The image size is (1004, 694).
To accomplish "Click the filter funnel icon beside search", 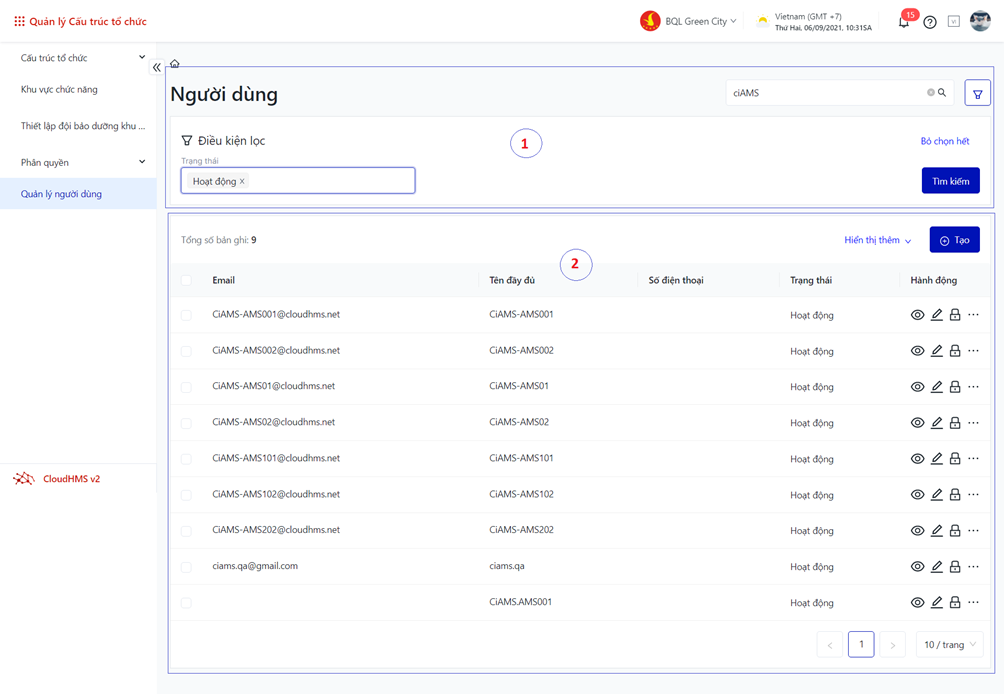I will coord(977,94).
